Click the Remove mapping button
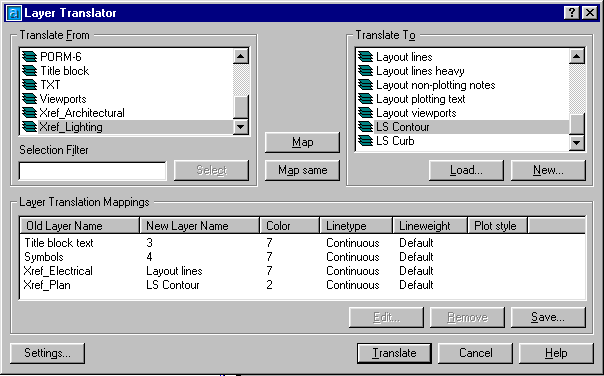 (467, 317)
